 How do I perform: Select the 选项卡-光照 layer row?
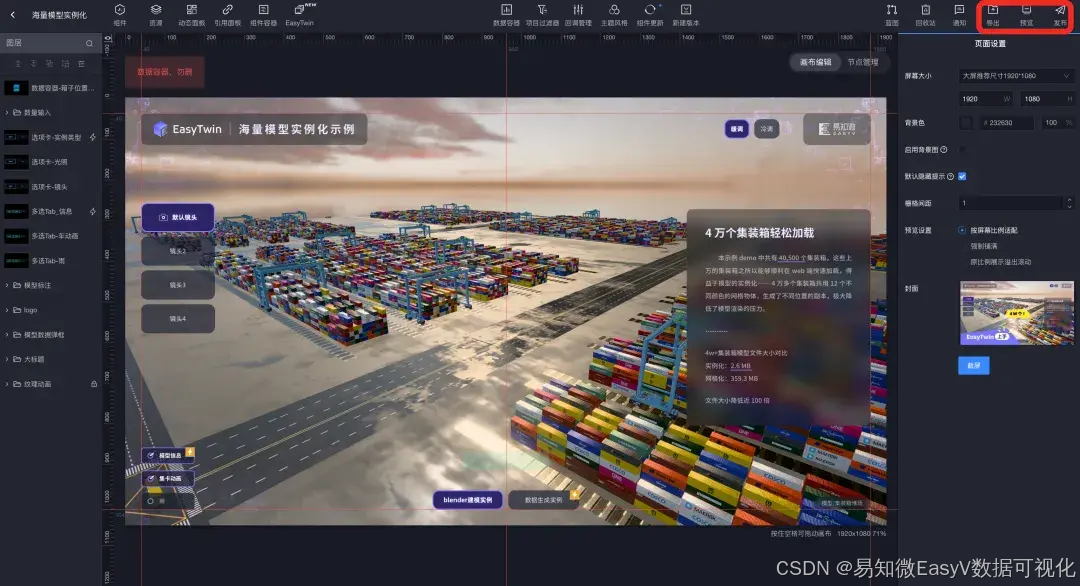tap(51, 162)
